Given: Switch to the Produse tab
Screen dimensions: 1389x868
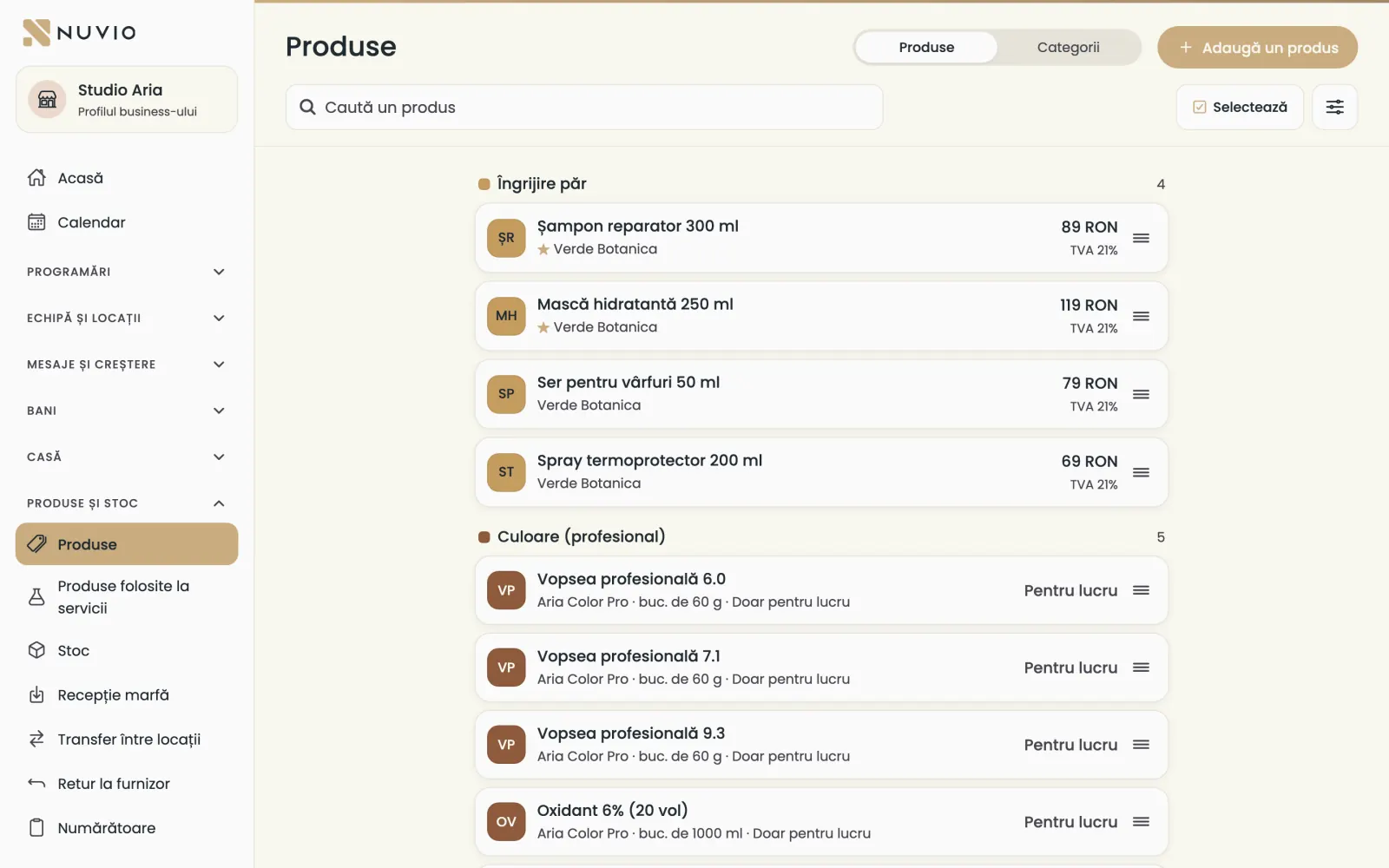Looking at the screenshot, I should click(926, 47).
